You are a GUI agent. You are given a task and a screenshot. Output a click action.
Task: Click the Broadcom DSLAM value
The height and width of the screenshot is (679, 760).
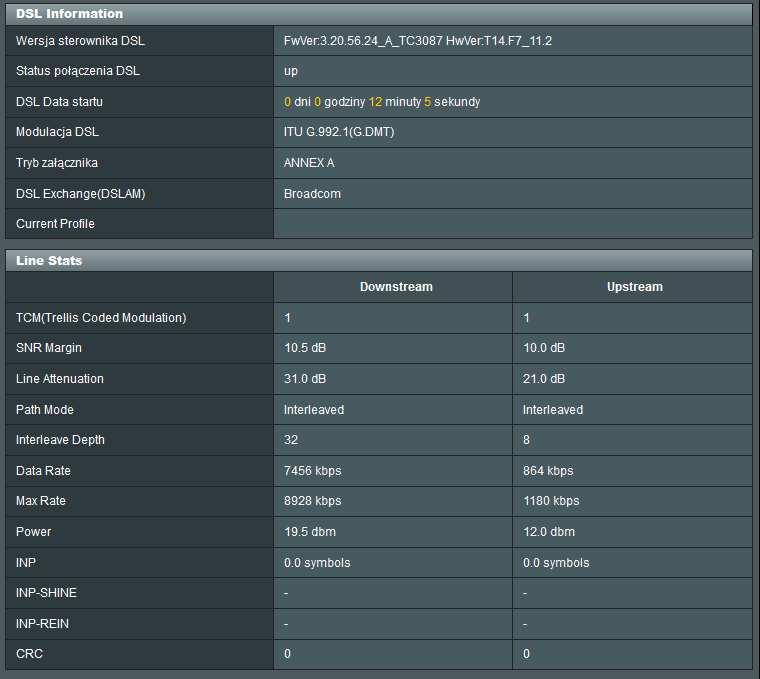[312, 194]
